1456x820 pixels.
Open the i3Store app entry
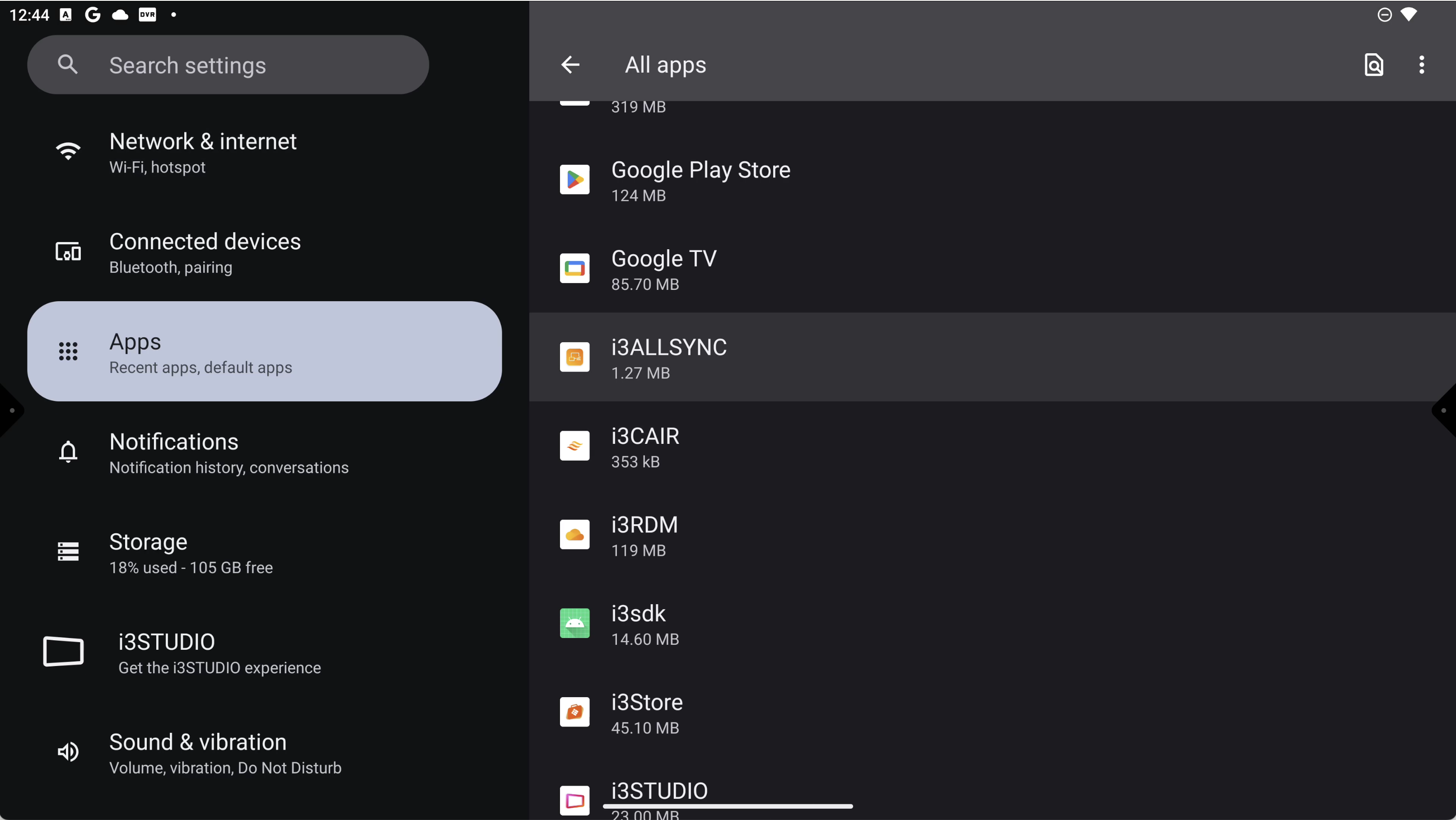tap(647, 712)
